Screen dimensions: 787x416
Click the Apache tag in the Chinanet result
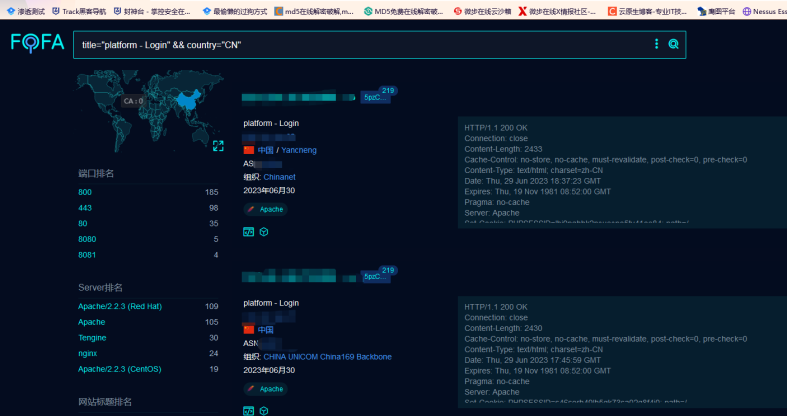(x=266, y=209)
